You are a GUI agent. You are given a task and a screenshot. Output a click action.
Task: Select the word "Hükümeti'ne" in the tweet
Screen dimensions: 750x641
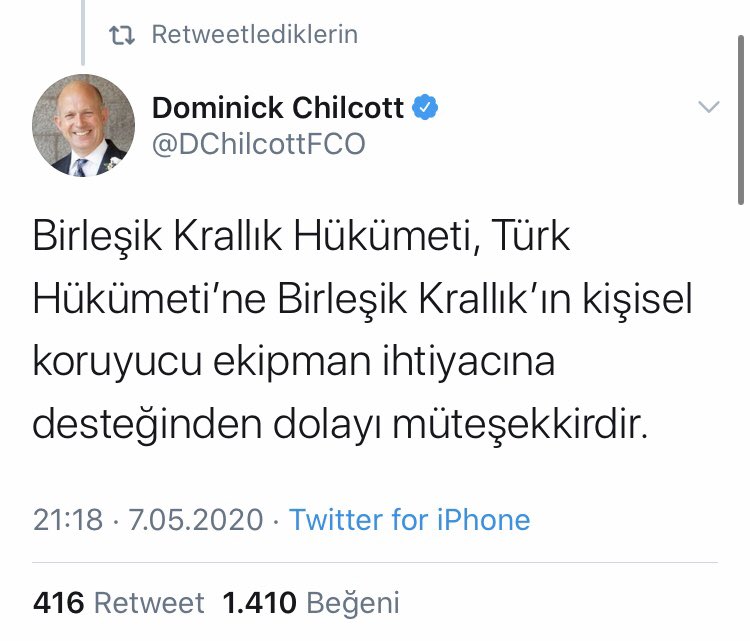[x=150, y=299]
